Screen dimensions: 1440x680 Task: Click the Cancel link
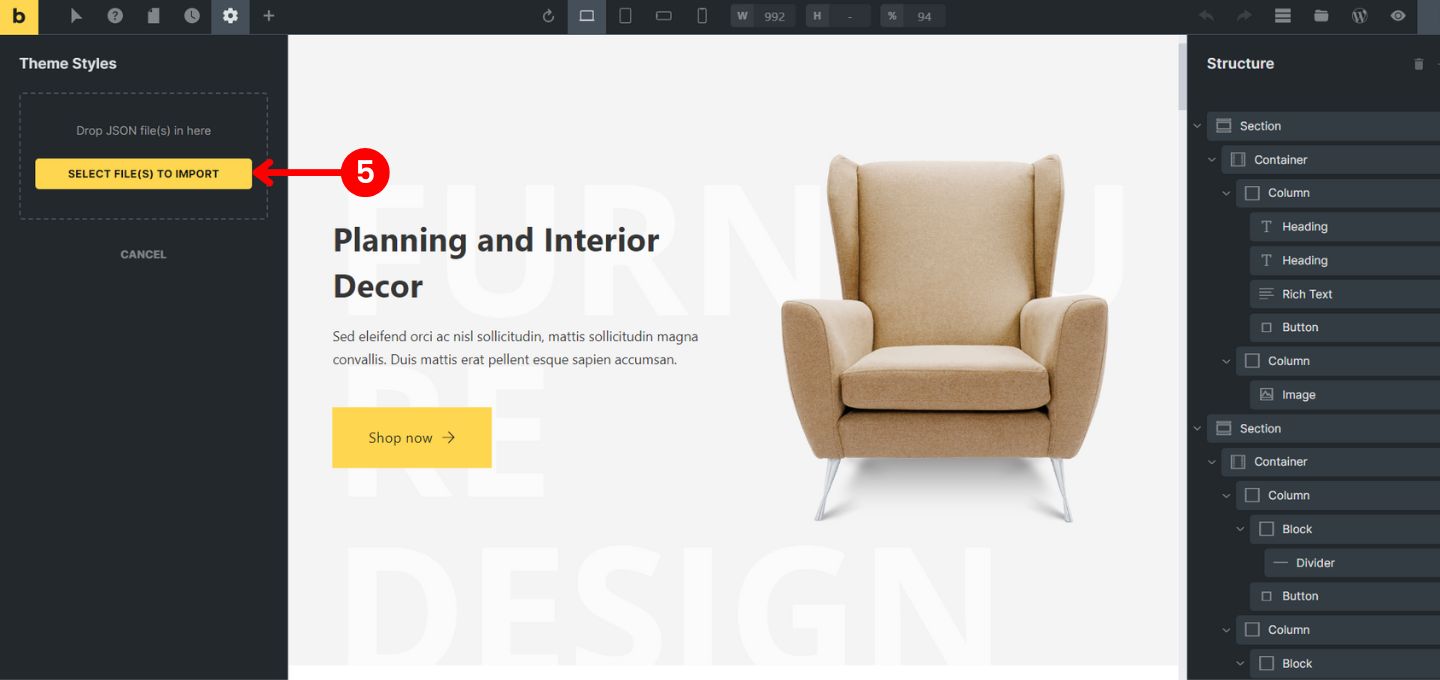point(143,254)
